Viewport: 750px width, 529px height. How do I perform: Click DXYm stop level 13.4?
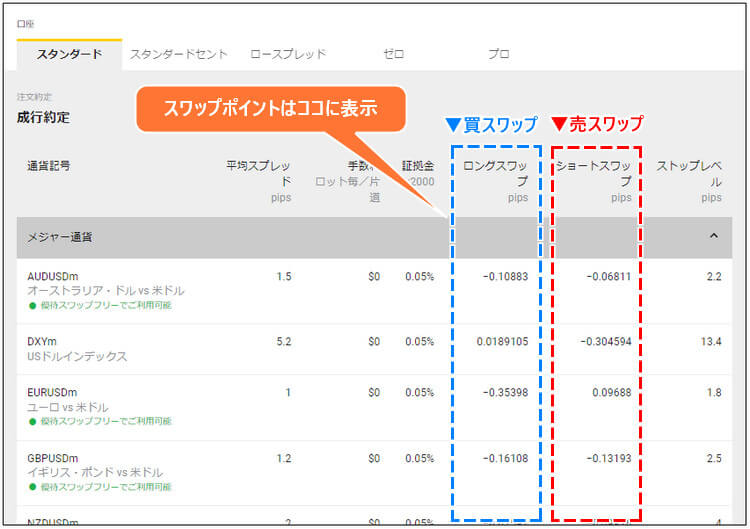(711, 342)
